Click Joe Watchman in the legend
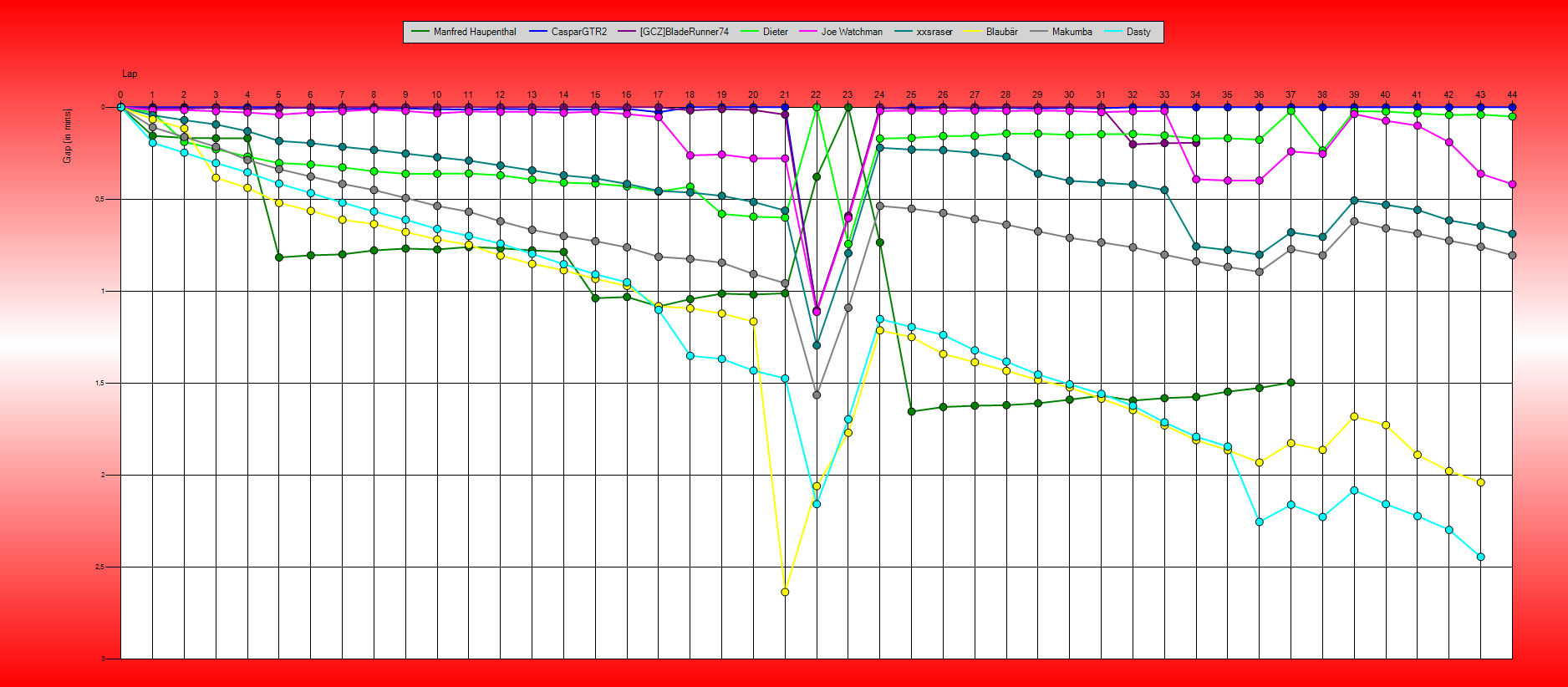 (841, 32)
